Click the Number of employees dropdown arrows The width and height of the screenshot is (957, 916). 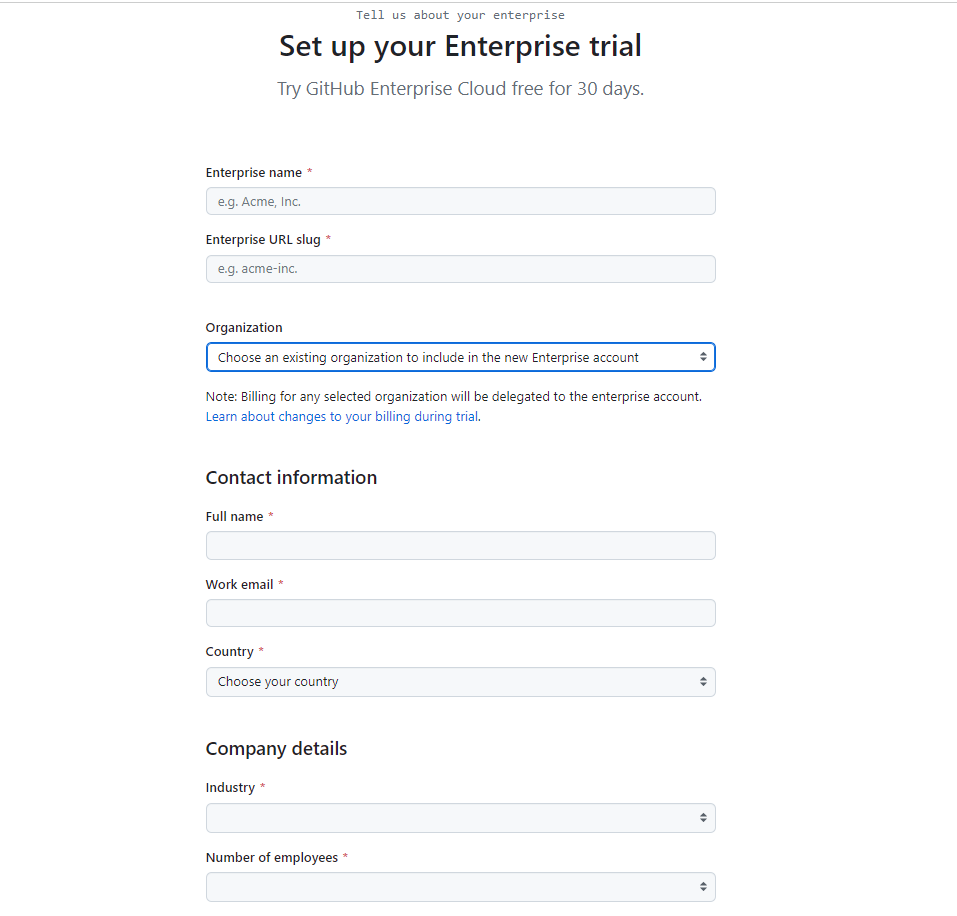(x=703, y=887)
